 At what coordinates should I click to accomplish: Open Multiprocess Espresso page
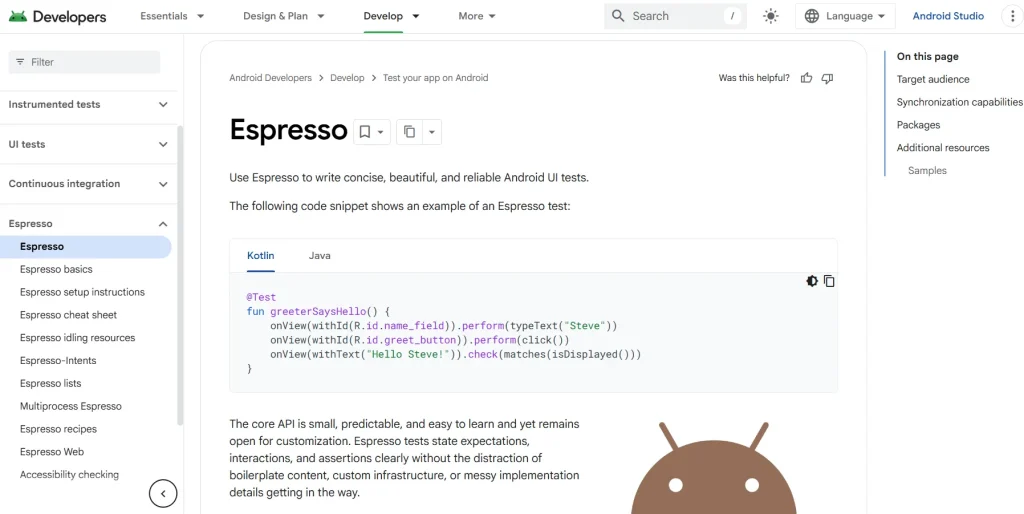[x=71, y=406]
